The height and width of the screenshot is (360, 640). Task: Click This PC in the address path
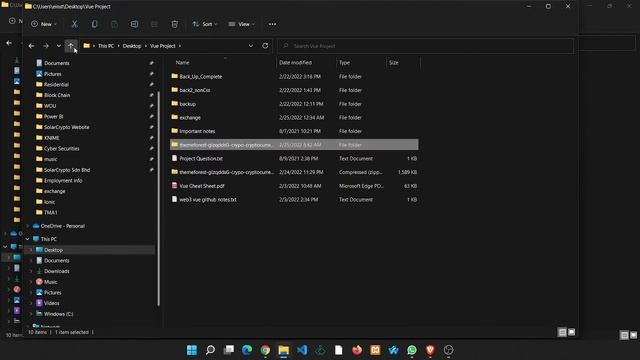(x=106, y=46)
